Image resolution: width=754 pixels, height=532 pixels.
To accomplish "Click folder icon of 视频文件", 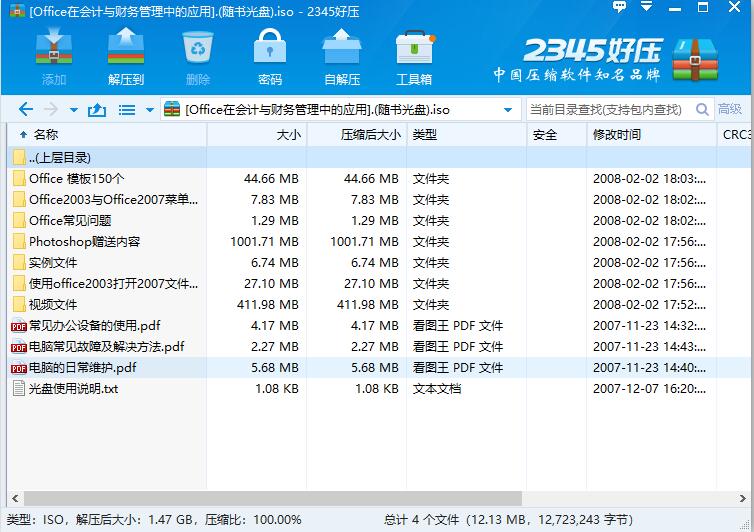I will tap(19, 304).
